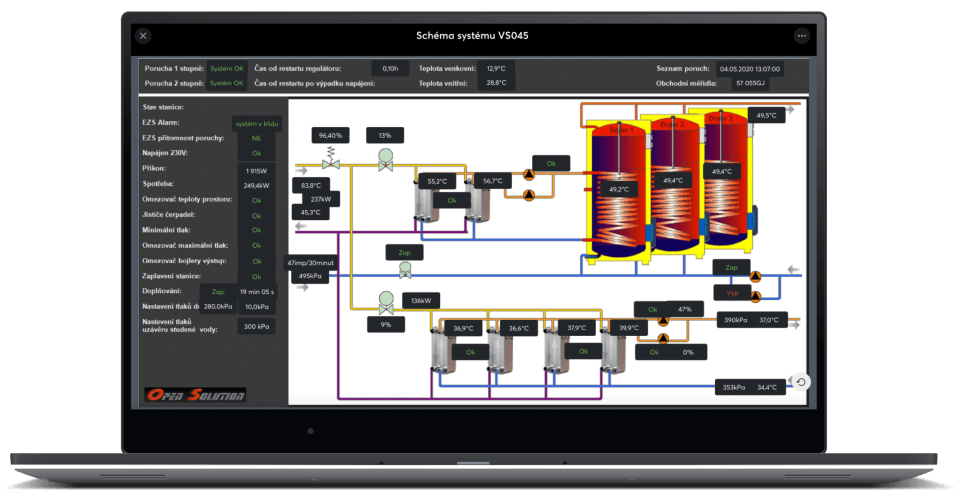The width and height of the screenshot is (960, 500).
Task: Open the three-dots options menu
Action: (x=801, y=36)
